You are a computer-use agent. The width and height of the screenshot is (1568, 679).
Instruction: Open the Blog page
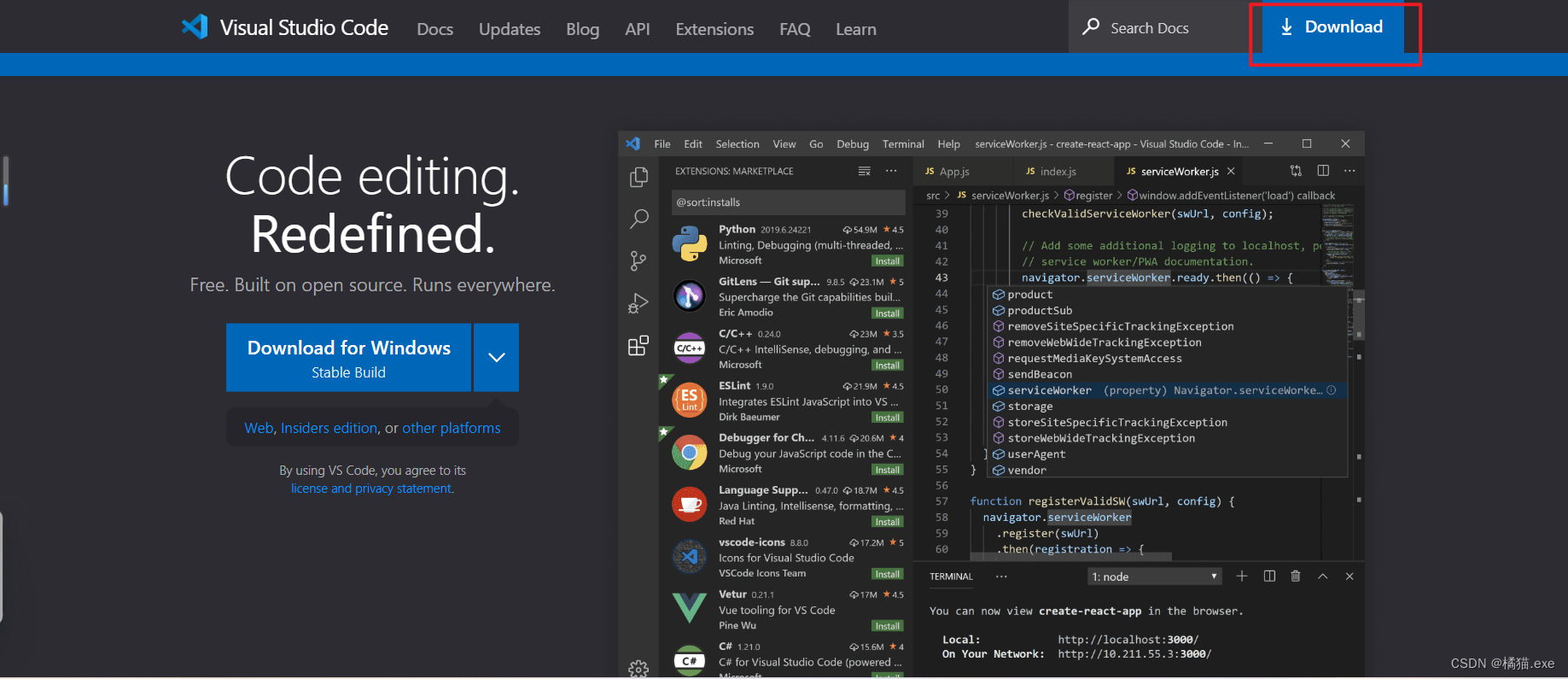coord(583,29)
